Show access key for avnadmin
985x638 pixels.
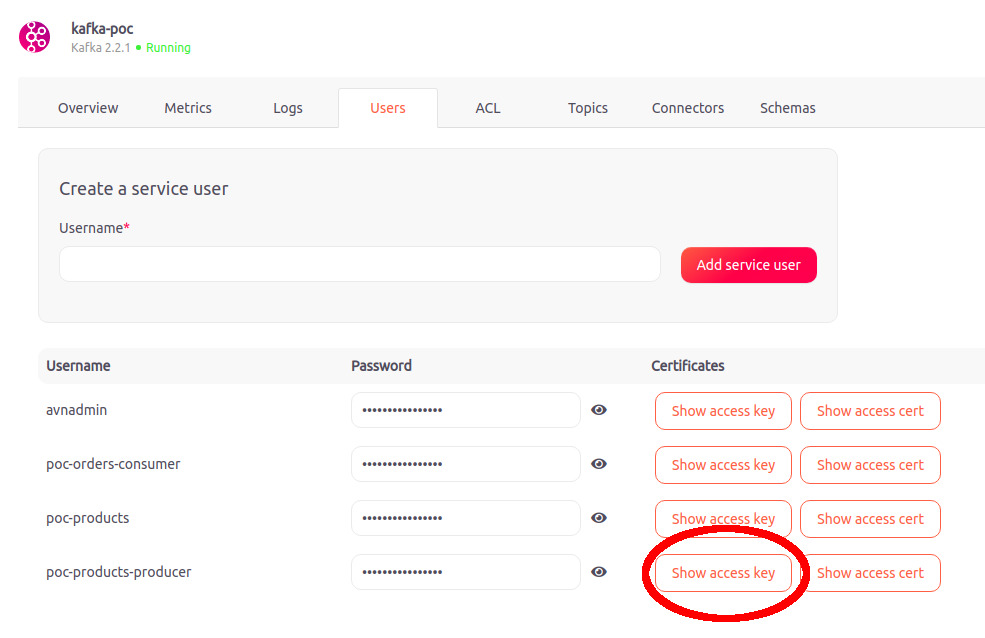pos(723,411)
